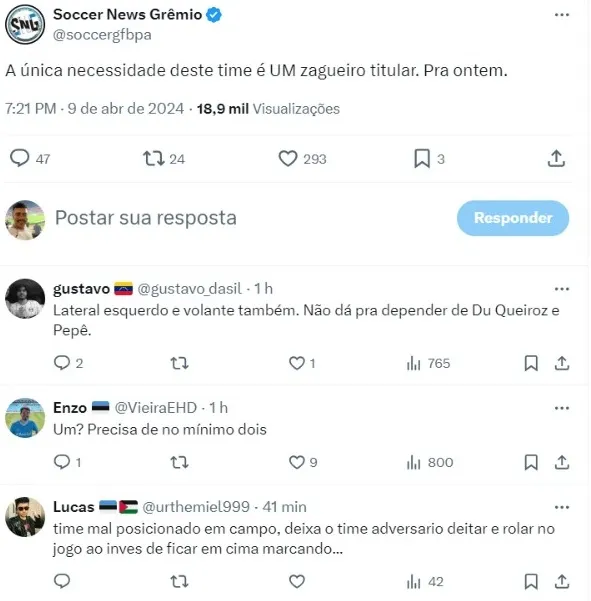591x601 pixels.
Task: Repost the main tweet with 24 reposts
Action: tap(154, 158)
